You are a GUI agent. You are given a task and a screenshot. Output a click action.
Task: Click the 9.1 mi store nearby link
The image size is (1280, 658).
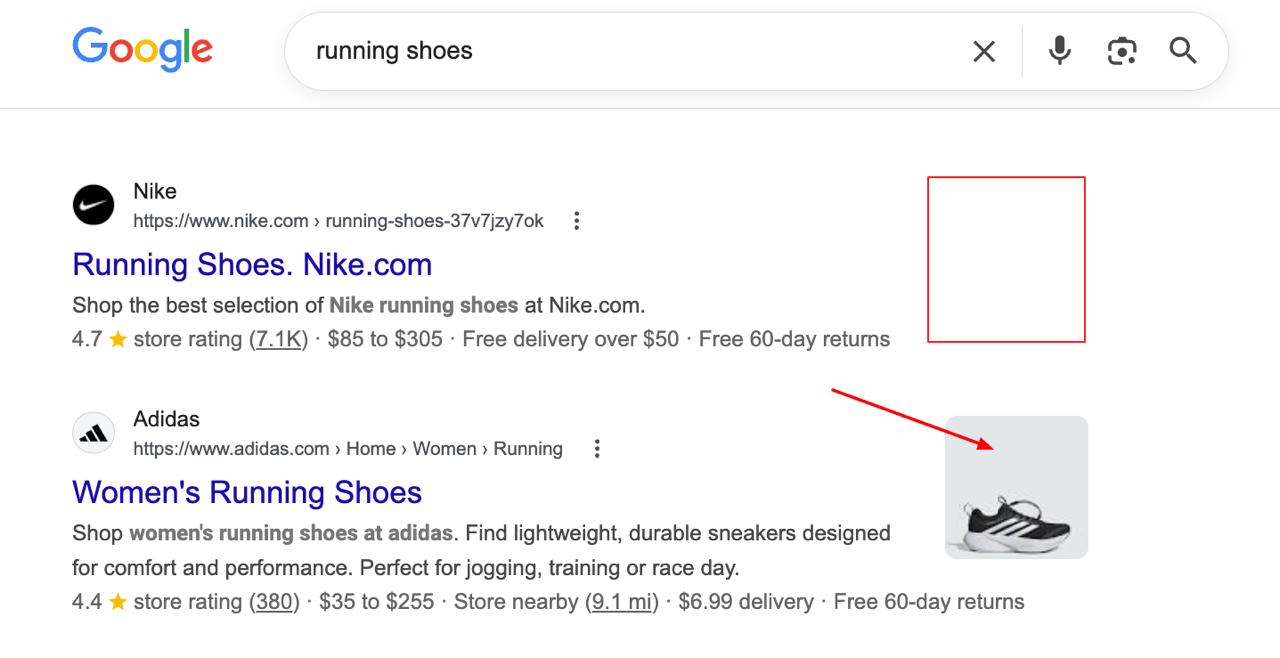point(621,601)
